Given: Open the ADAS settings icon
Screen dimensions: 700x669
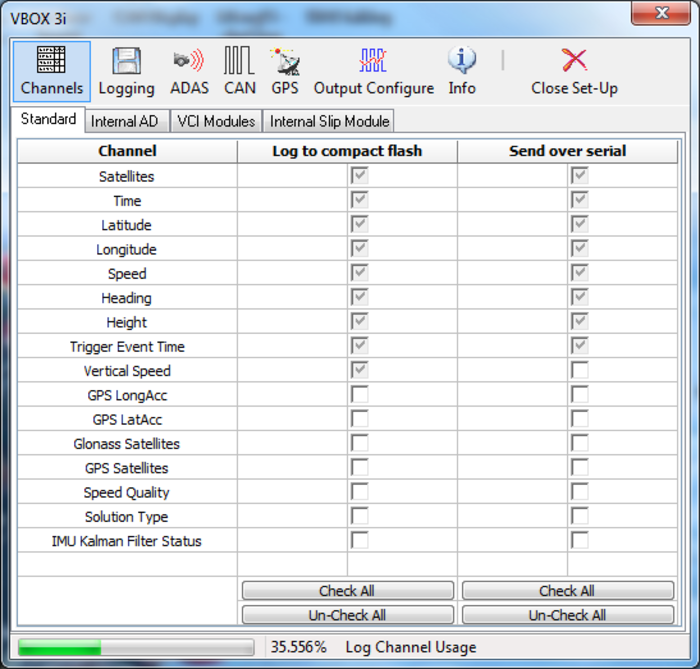Looking at the screenshot, I should click(189, 60).
